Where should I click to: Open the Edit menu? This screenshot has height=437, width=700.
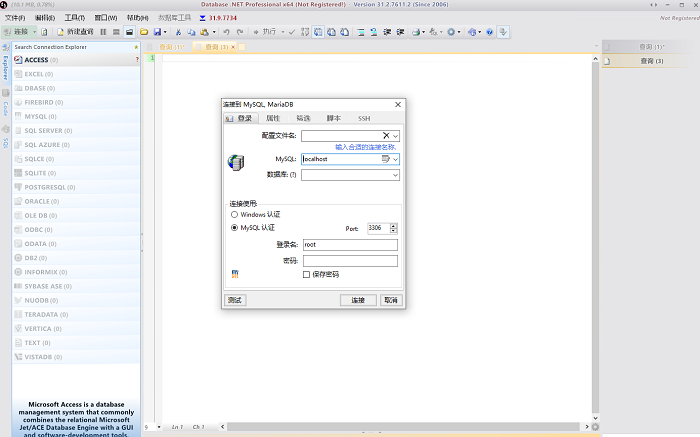(x=45, y=18)
